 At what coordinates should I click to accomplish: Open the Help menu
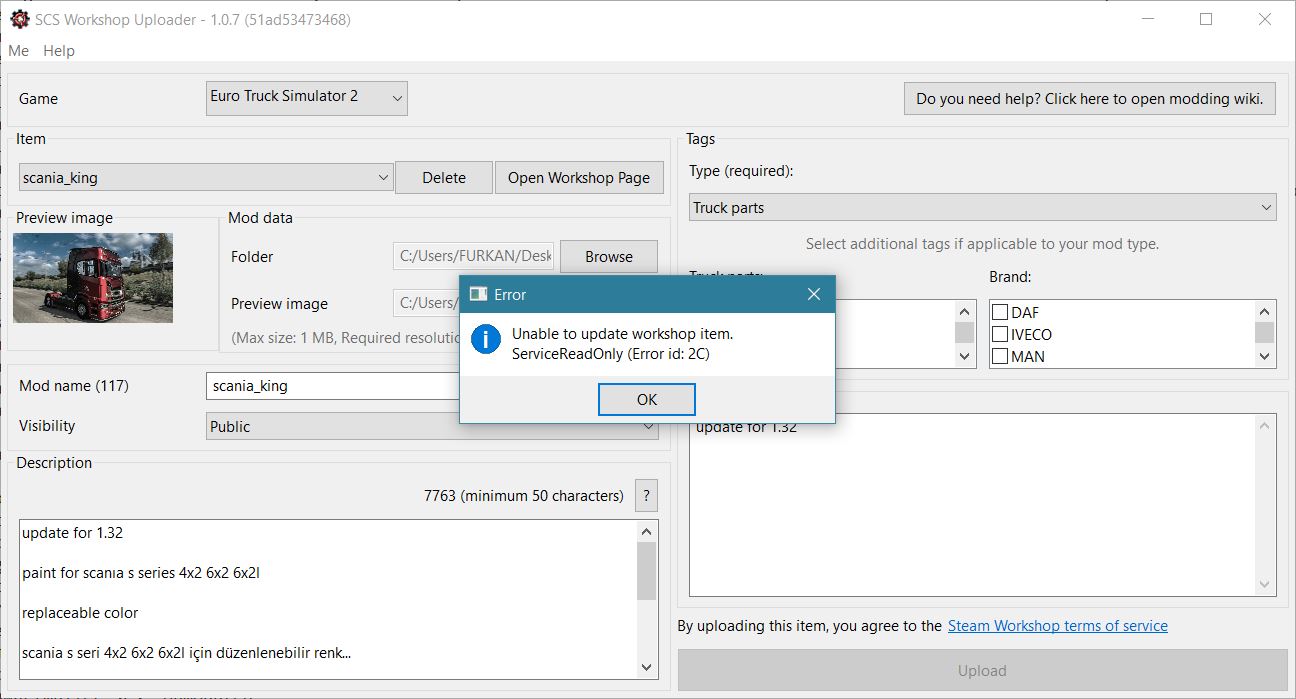[58, 51]
